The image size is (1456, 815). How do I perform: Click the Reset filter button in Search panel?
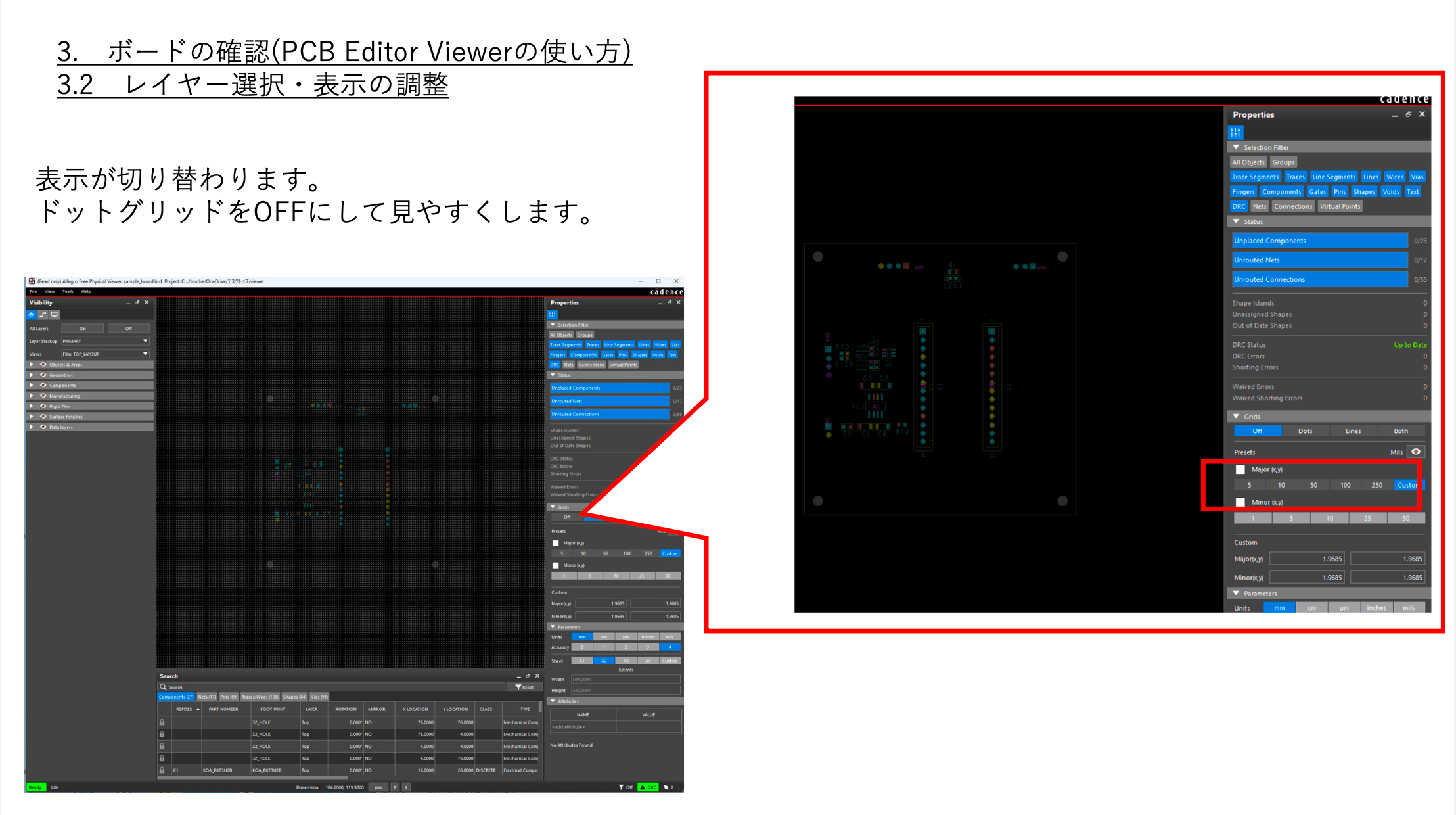524,687
